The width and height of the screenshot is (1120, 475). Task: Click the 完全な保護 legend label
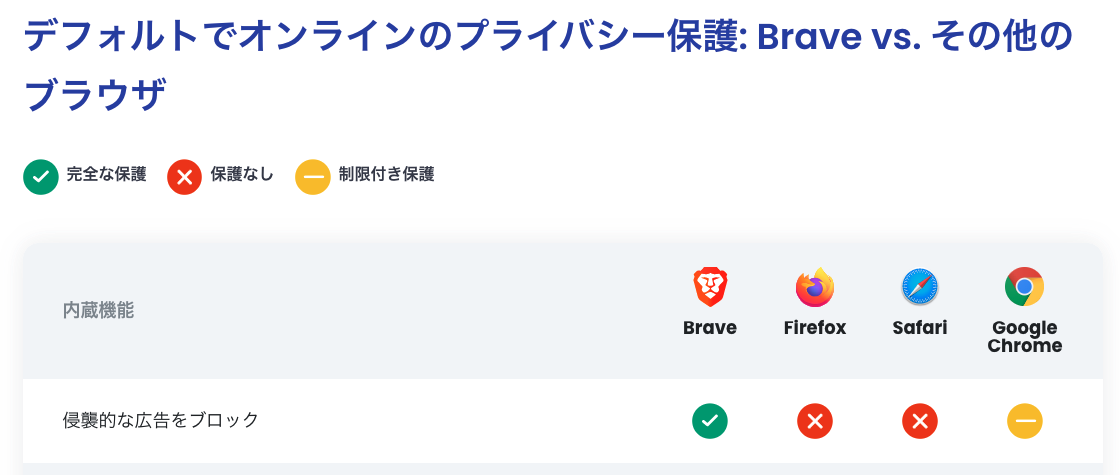click(x=107, y=175)
